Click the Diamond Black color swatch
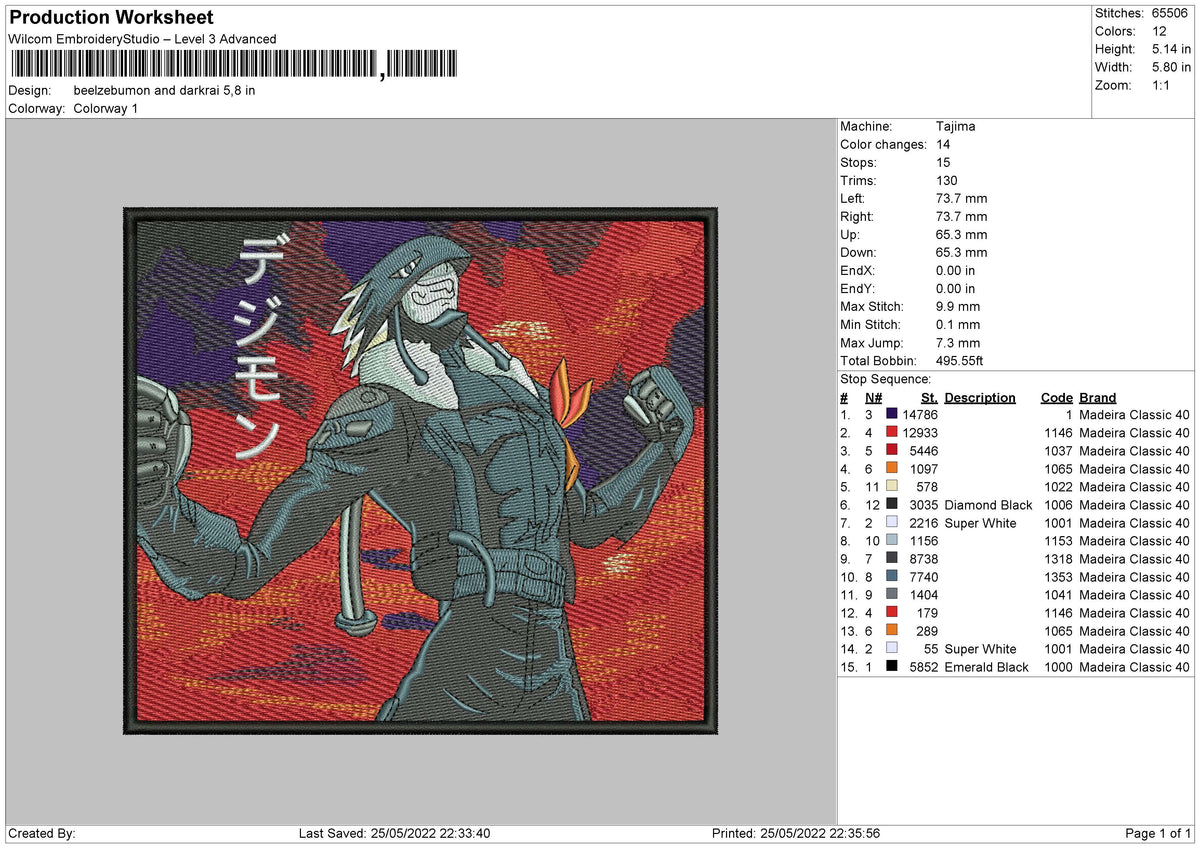Viewport: 1200px width, 848px height. (x=892, y=504)
